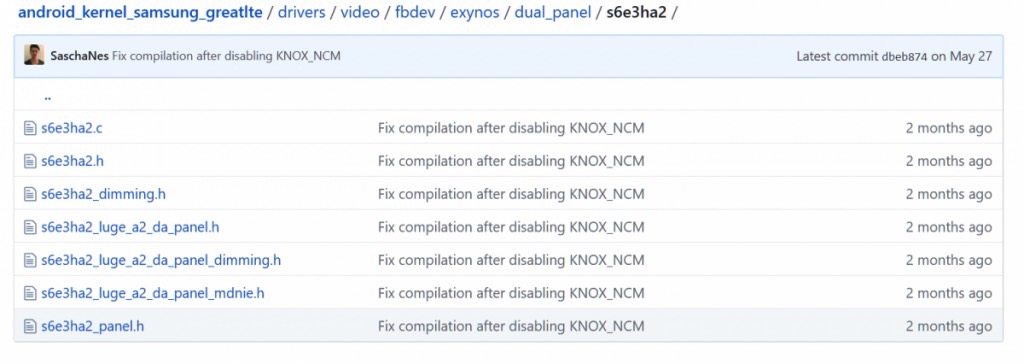Click the file icon next to s6e3ha2_luge_a2_da_panel.h

pos(29,227)
